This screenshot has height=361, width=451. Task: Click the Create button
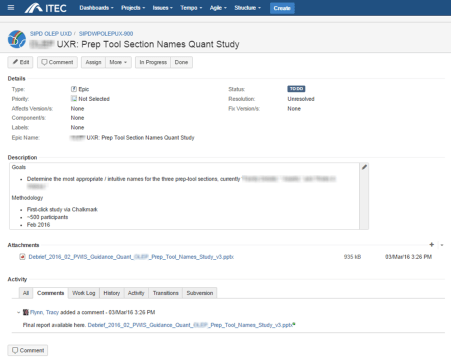(282, 8)
